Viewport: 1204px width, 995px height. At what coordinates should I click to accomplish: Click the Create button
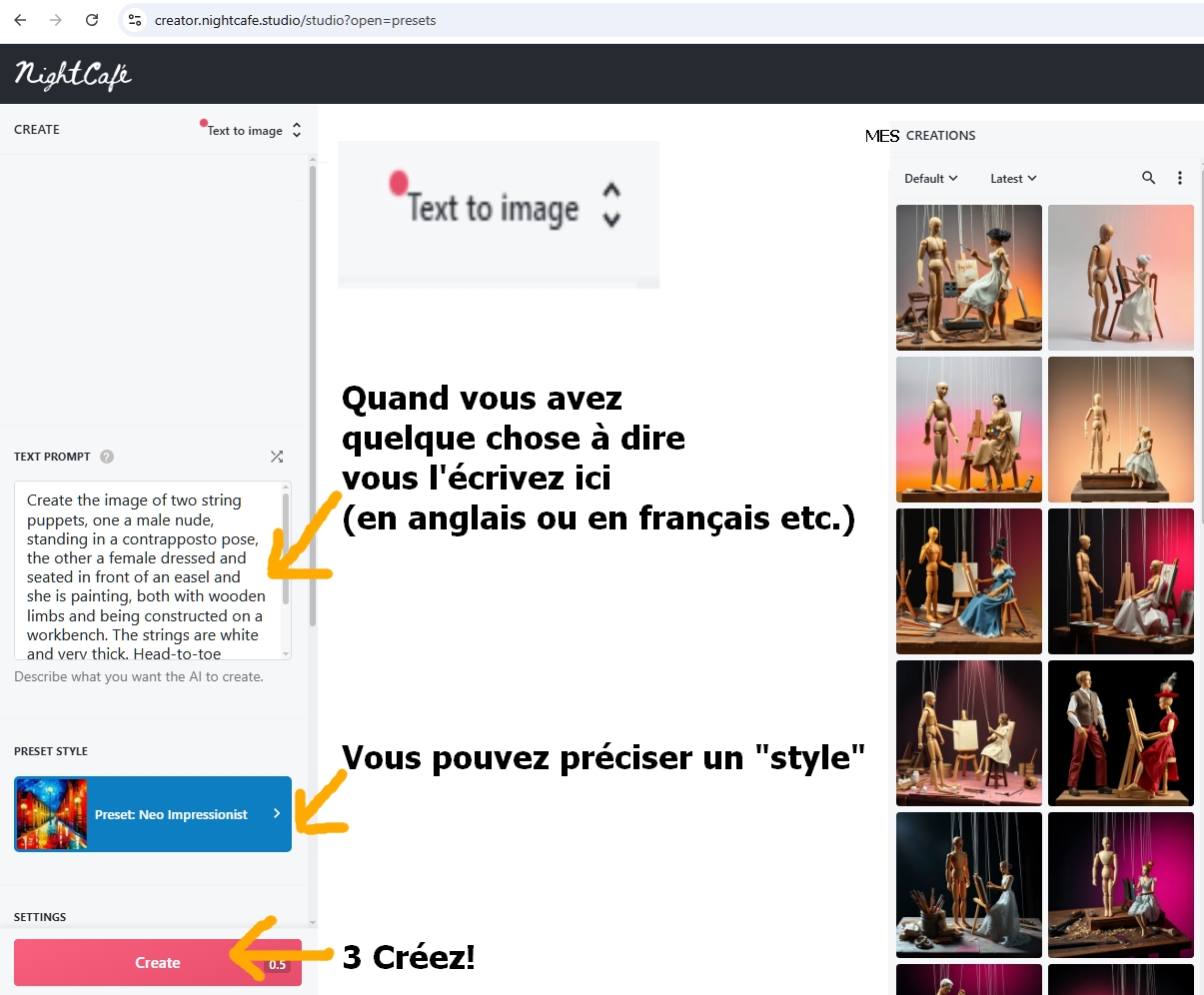[158, 963]
